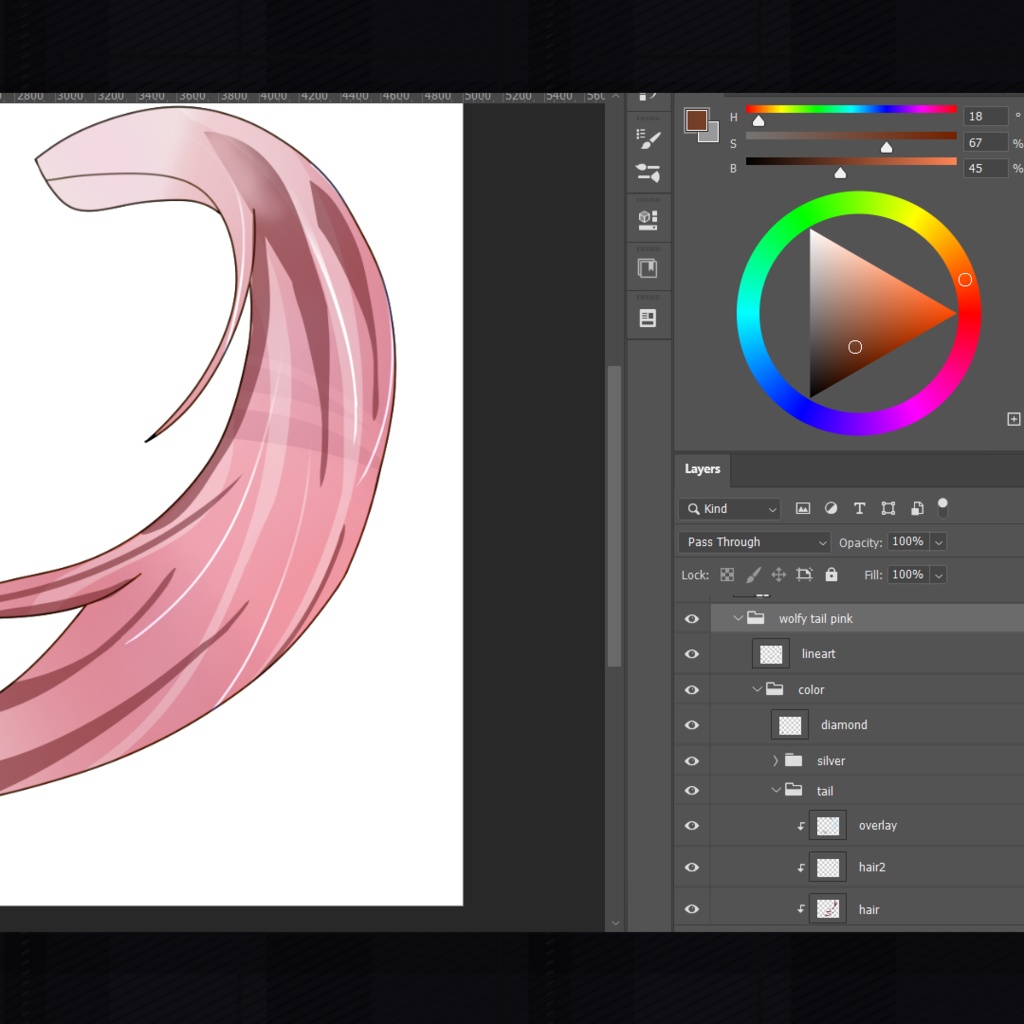Image resolution: width=1024 pixels, height=1024 pixels.
Task: Hide the wolfy tail pink group
Action: click(692, 618)
